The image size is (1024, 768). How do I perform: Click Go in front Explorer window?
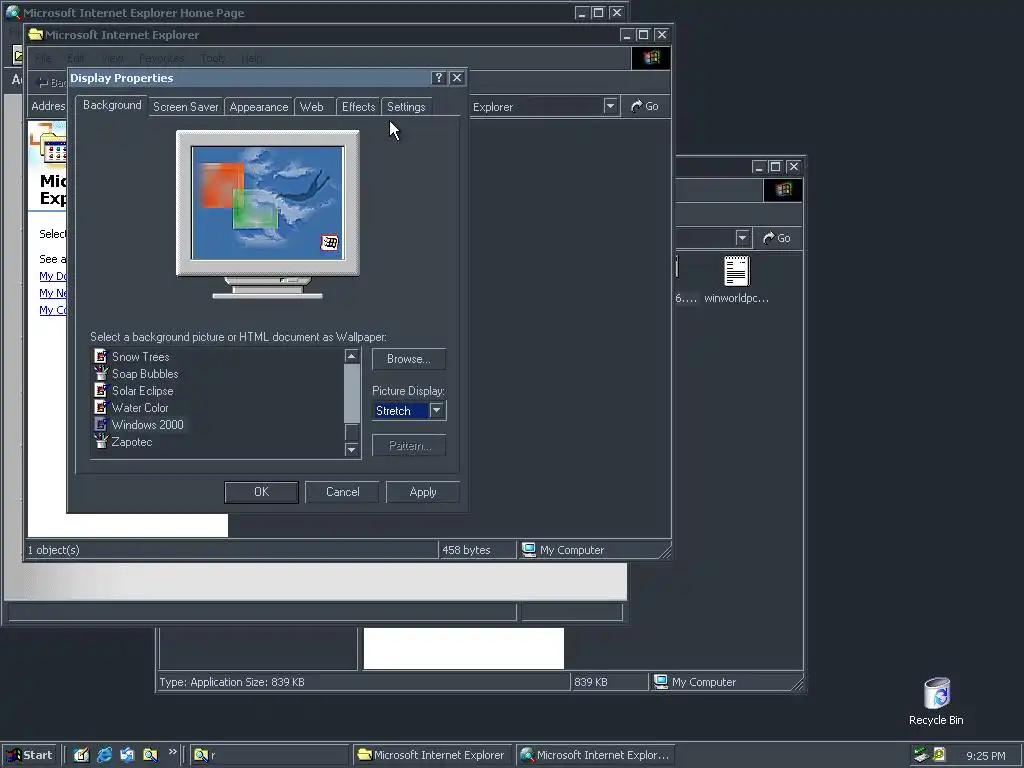tap(645, 106)
